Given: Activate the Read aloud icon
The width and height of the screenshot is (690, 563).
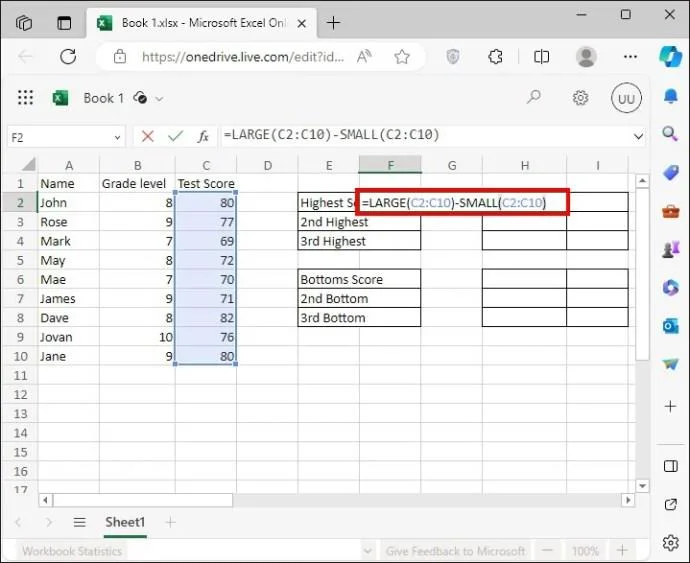Looking at the screenshot, I should tap(364, 56).
